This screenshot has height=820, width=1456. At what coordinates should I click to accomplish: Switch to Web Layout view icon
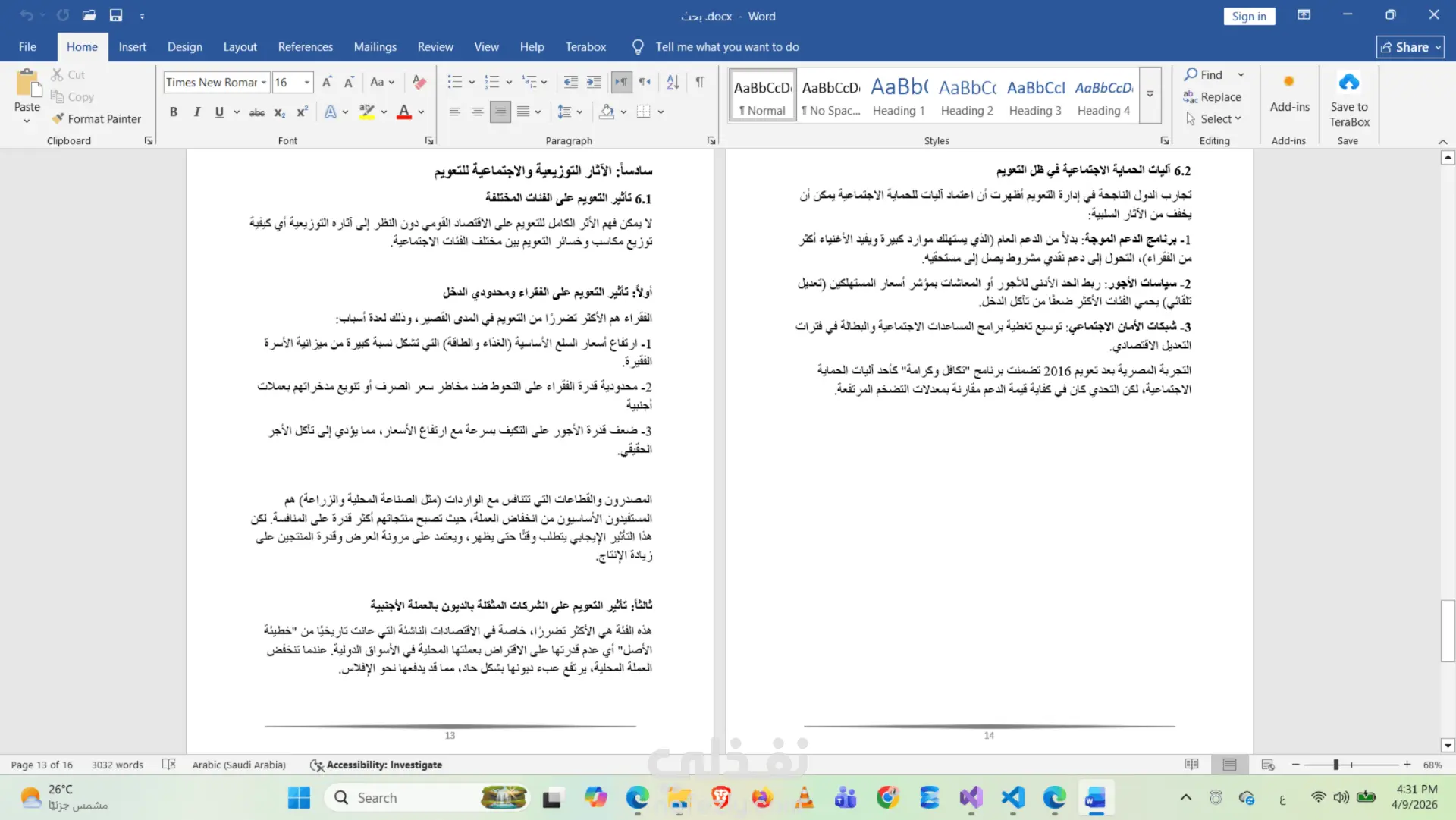(x=1268, y=765)
